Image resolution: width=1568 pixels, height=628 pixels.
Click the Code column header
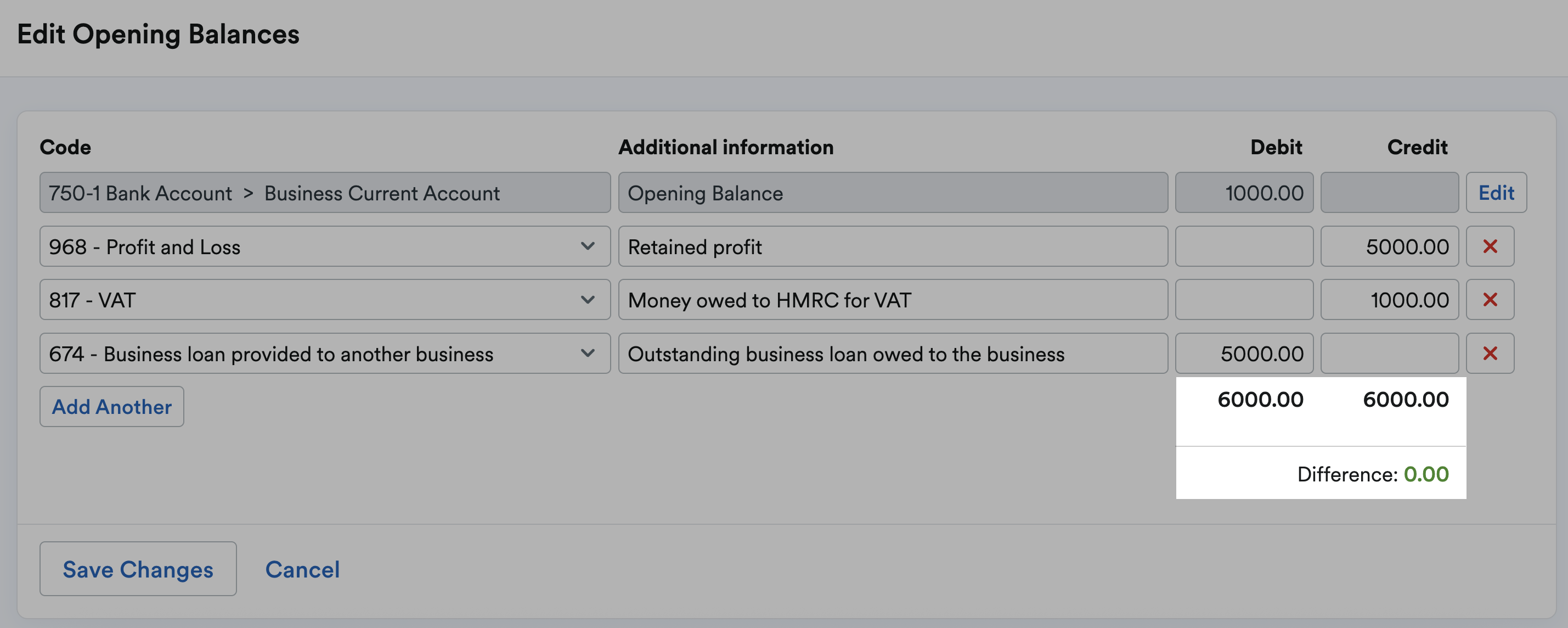(x=65, y=147)
